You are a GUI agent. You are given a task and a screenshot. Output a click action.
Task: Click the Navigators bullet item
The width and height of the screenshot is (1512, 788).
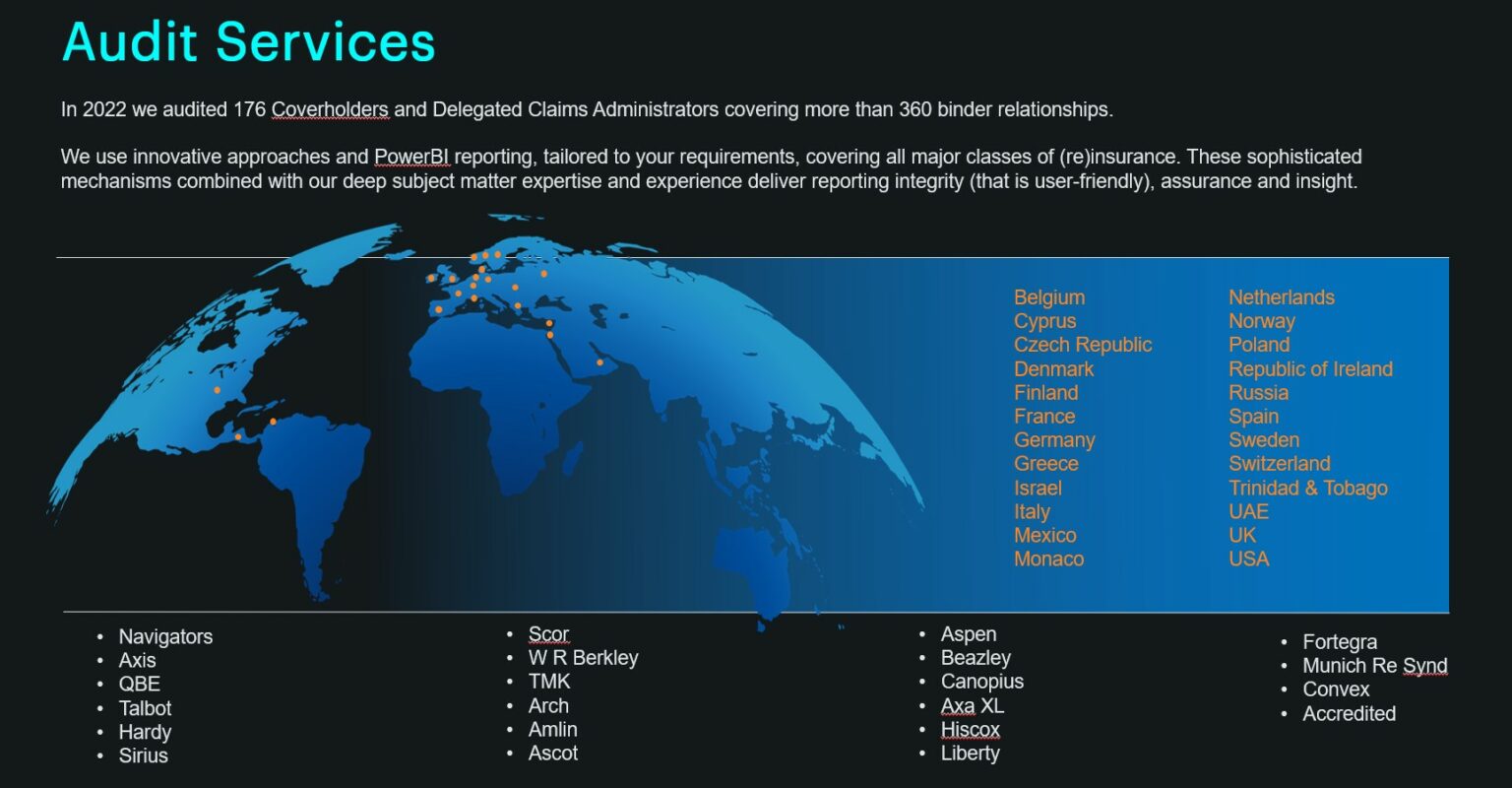[165, 637]
